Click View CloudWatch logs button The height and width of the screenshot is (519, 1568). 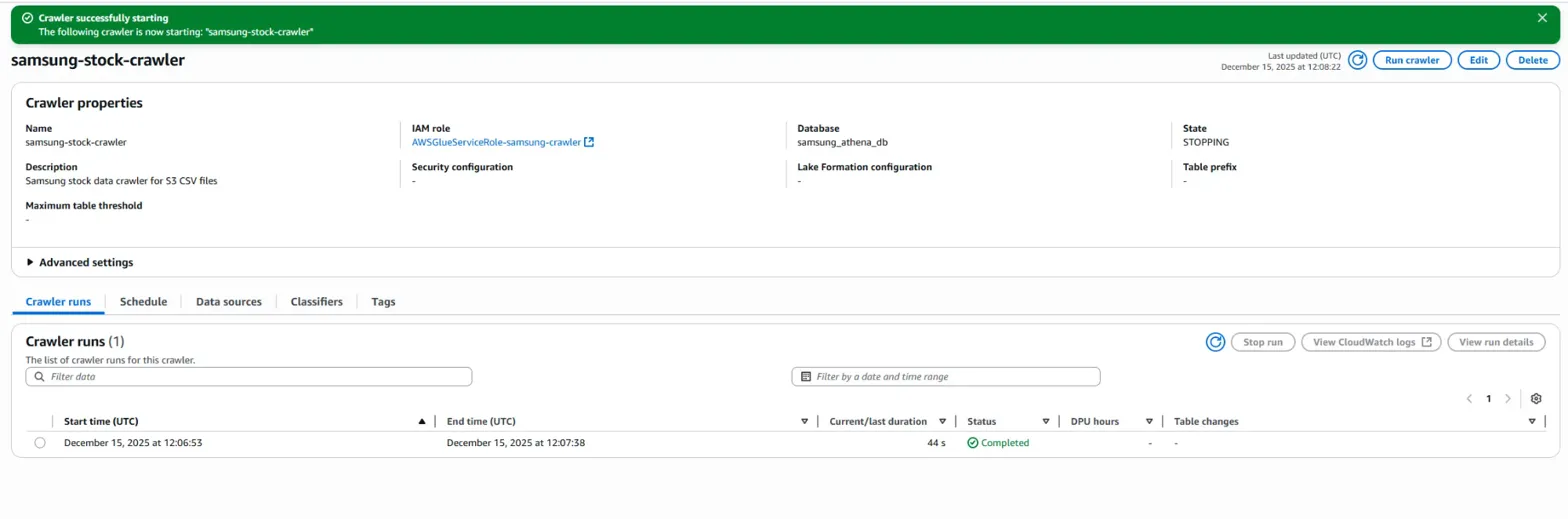pos(1371,342)
